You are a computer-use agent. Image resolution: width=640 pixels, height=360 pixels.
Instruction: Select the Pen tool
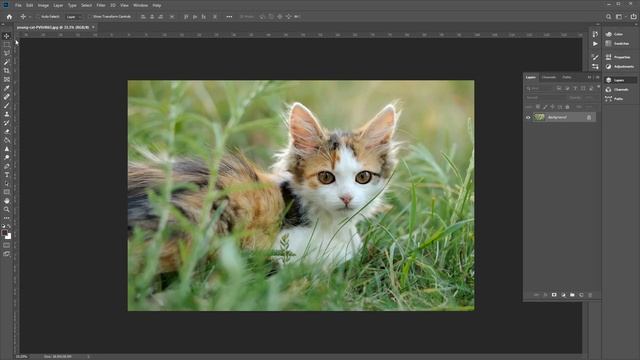[x=7, y=166]
